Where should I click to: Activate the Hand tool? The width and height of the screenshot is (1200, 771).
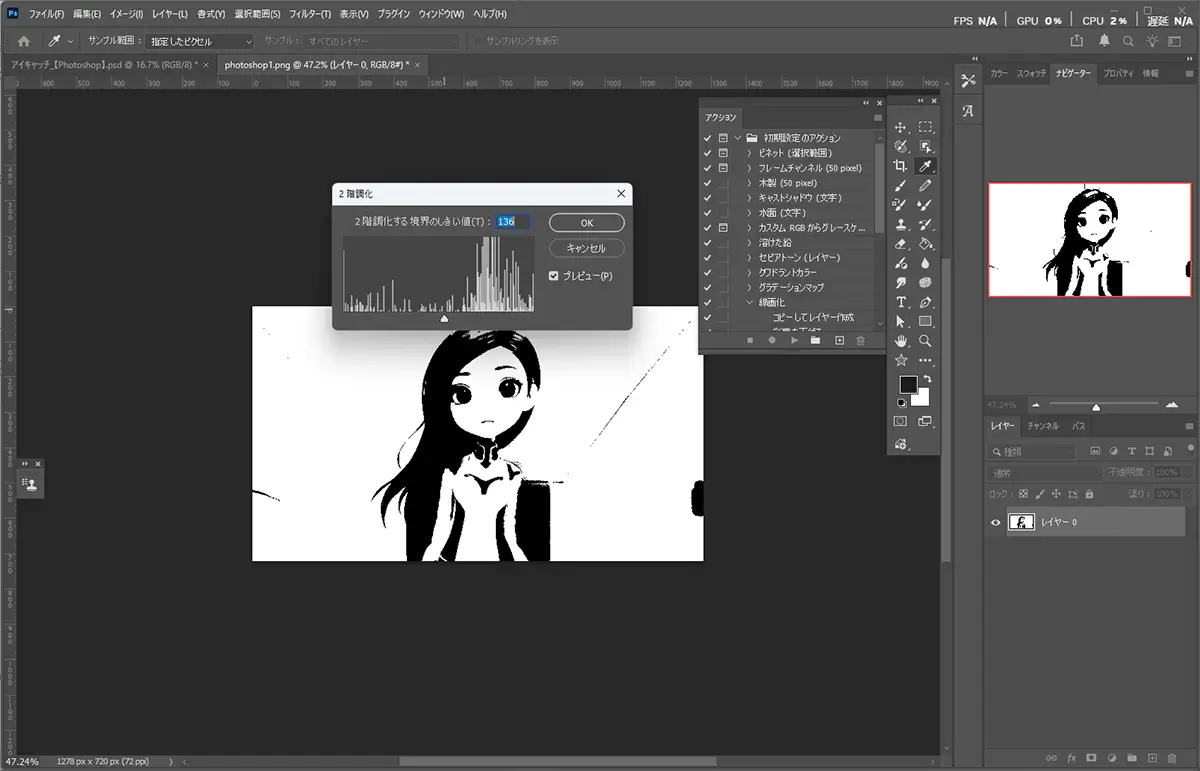click(901, 341)
